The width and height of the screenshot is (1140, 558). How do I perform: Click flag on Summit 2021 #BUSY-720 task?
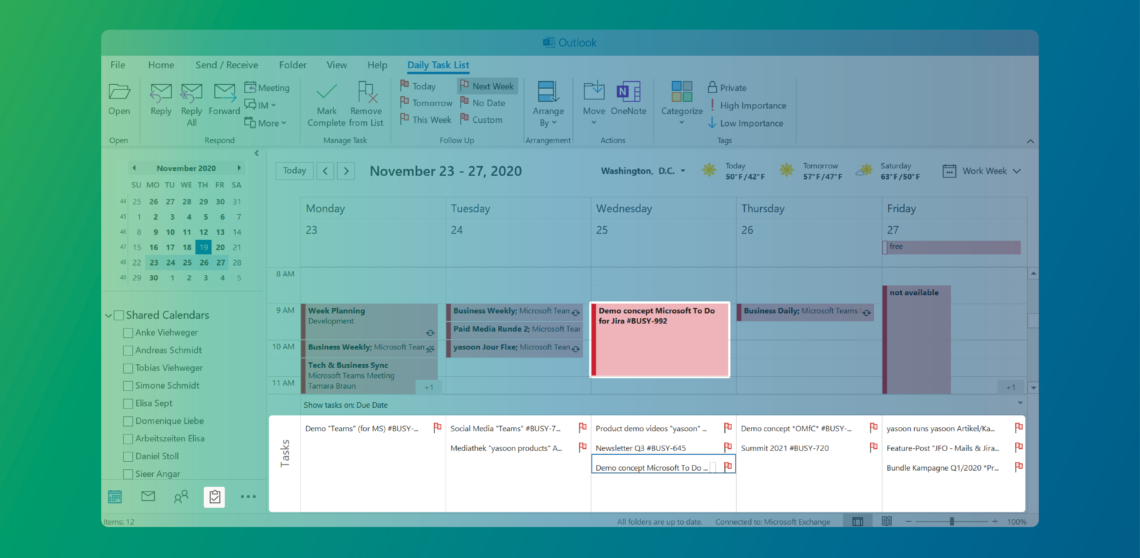(x=873, y=447)
